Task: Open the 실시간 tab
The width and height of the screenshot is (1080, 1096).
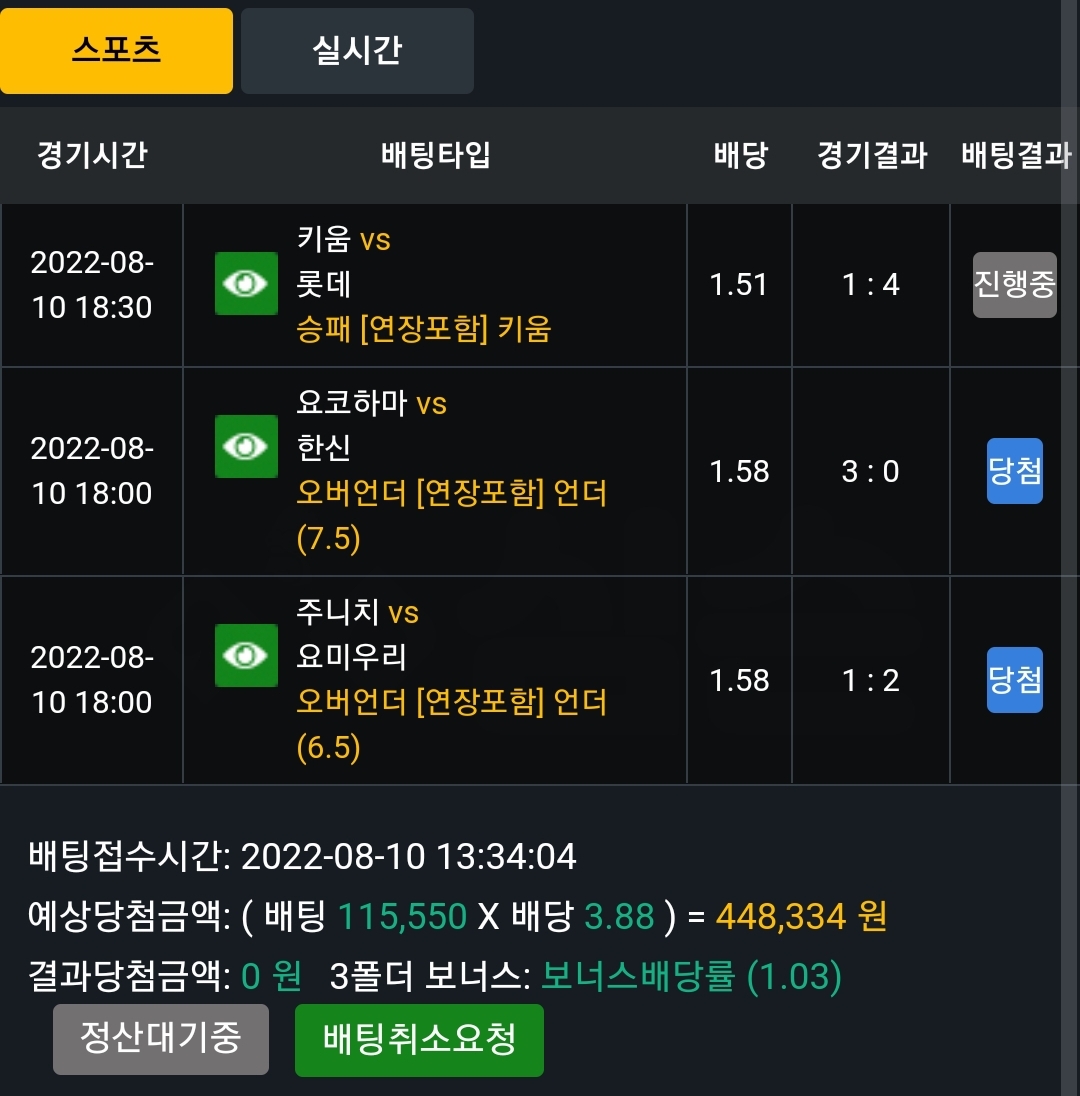Action: [x=357, y=51]
